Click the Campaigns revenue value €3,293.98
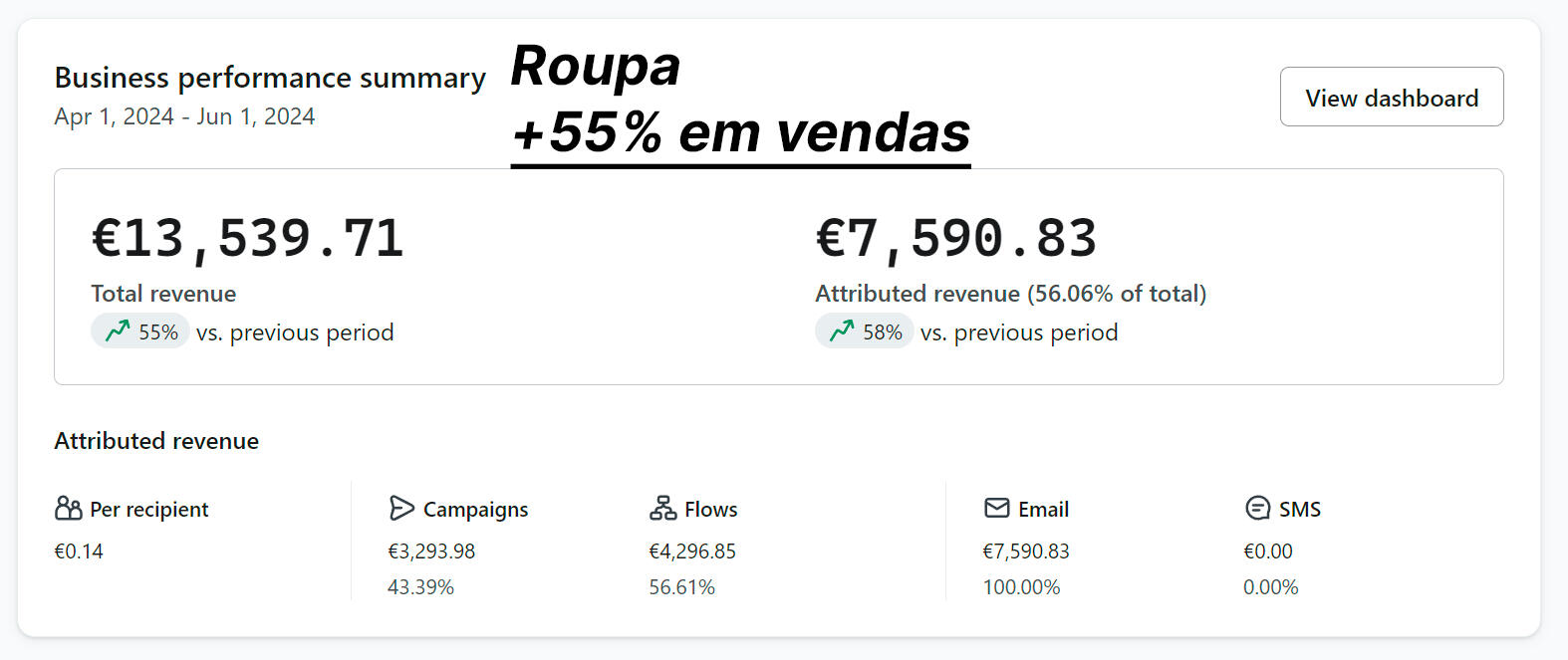The image size is (1568, 660). pos(431,551)
